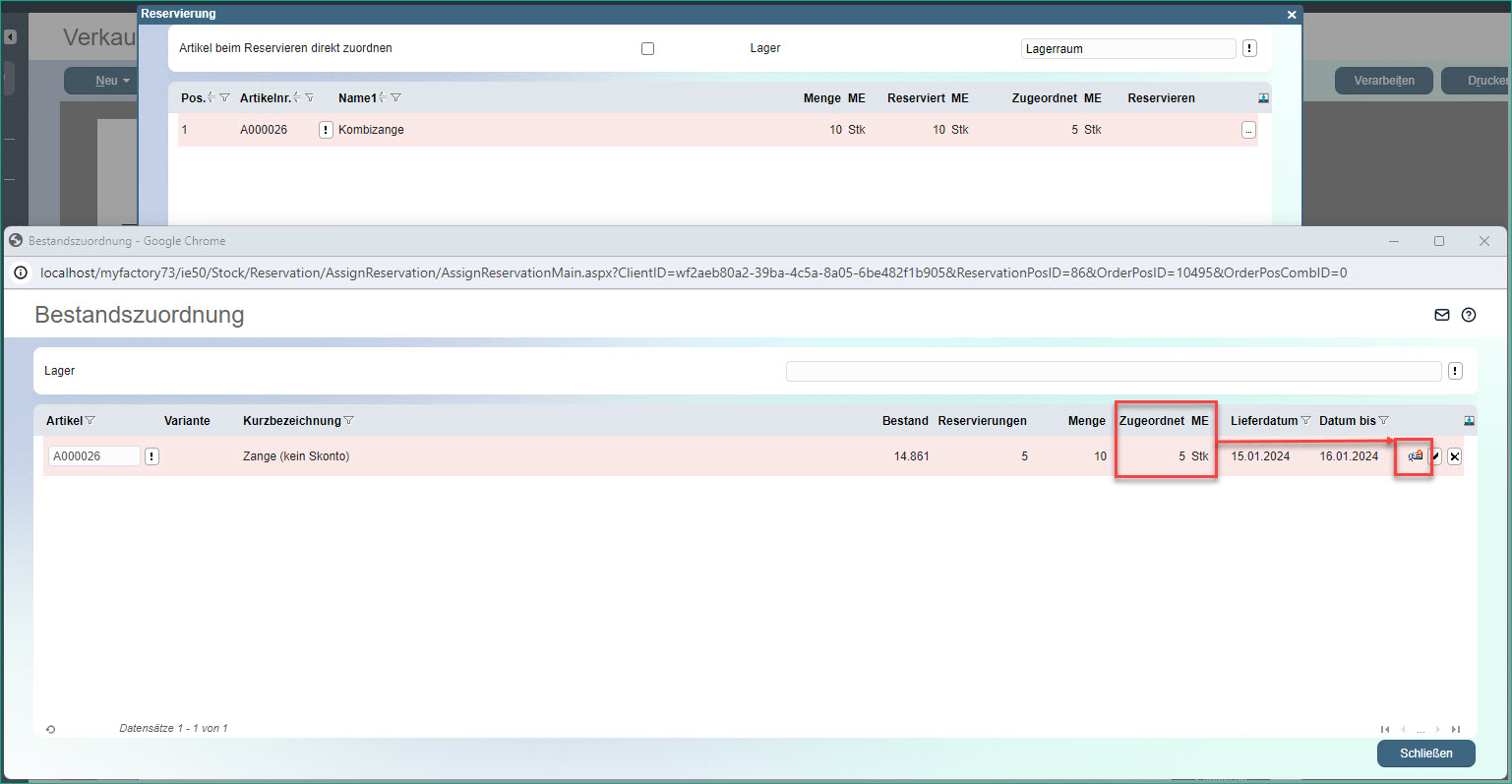Viewport: 1512px width, 784px height.
Task: Click 'Datensätze 1 - 1 von 1' status text
Action: point(173,729)
